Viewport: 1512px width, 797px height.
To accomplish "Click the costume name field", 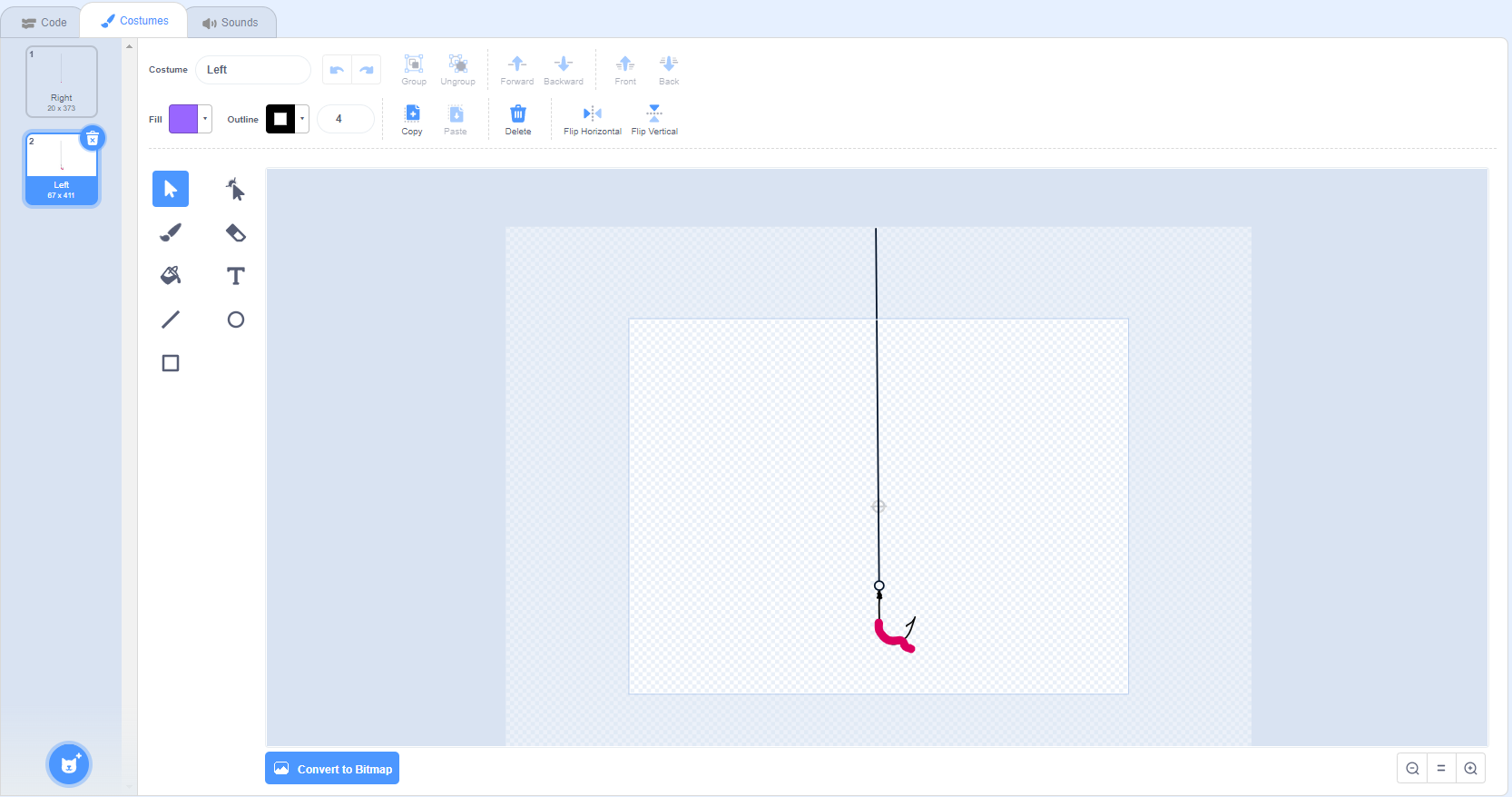I will click(253, 70).
